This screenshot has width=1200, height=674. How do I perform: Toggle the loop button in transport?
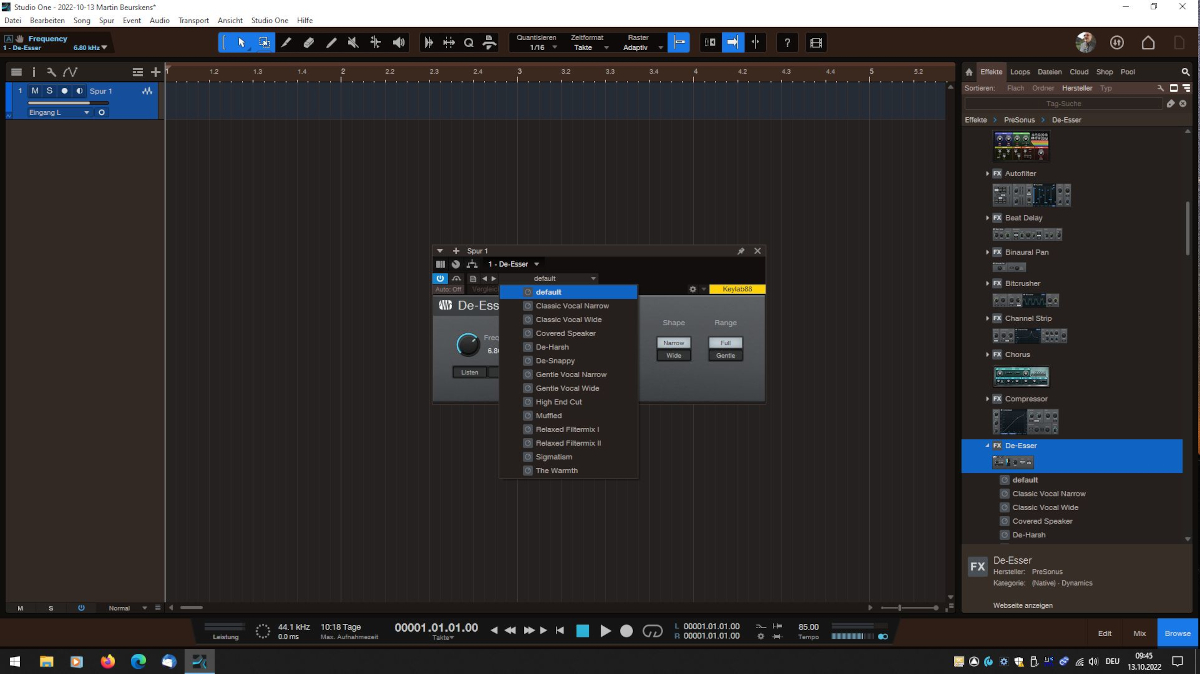pos(653,631)
